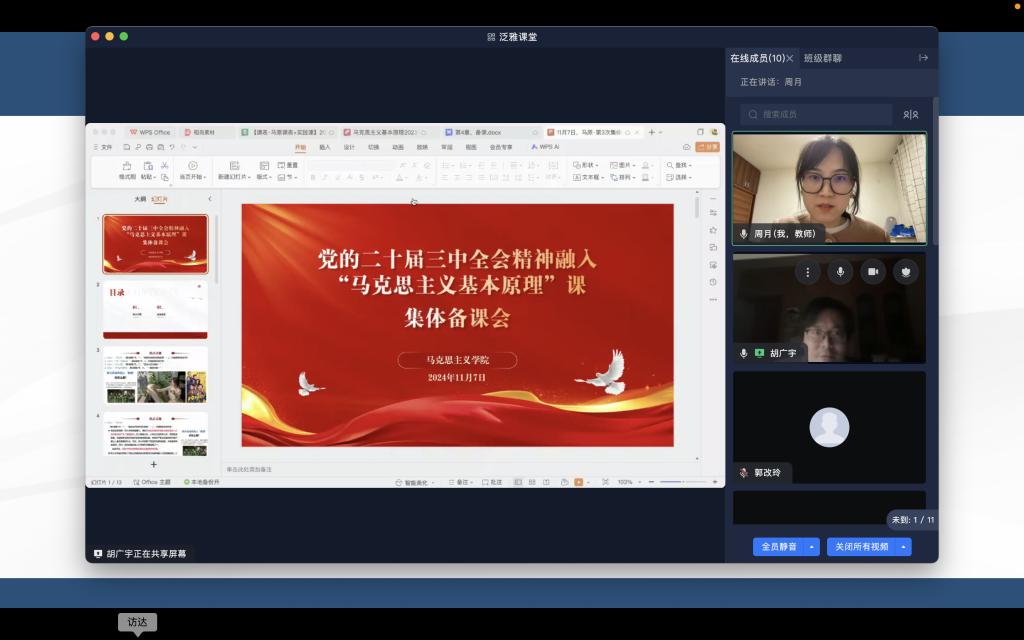Open the 查找 find tool
Image resolution: width=1024 pixels, height=640 pixels.
point(679,165)
